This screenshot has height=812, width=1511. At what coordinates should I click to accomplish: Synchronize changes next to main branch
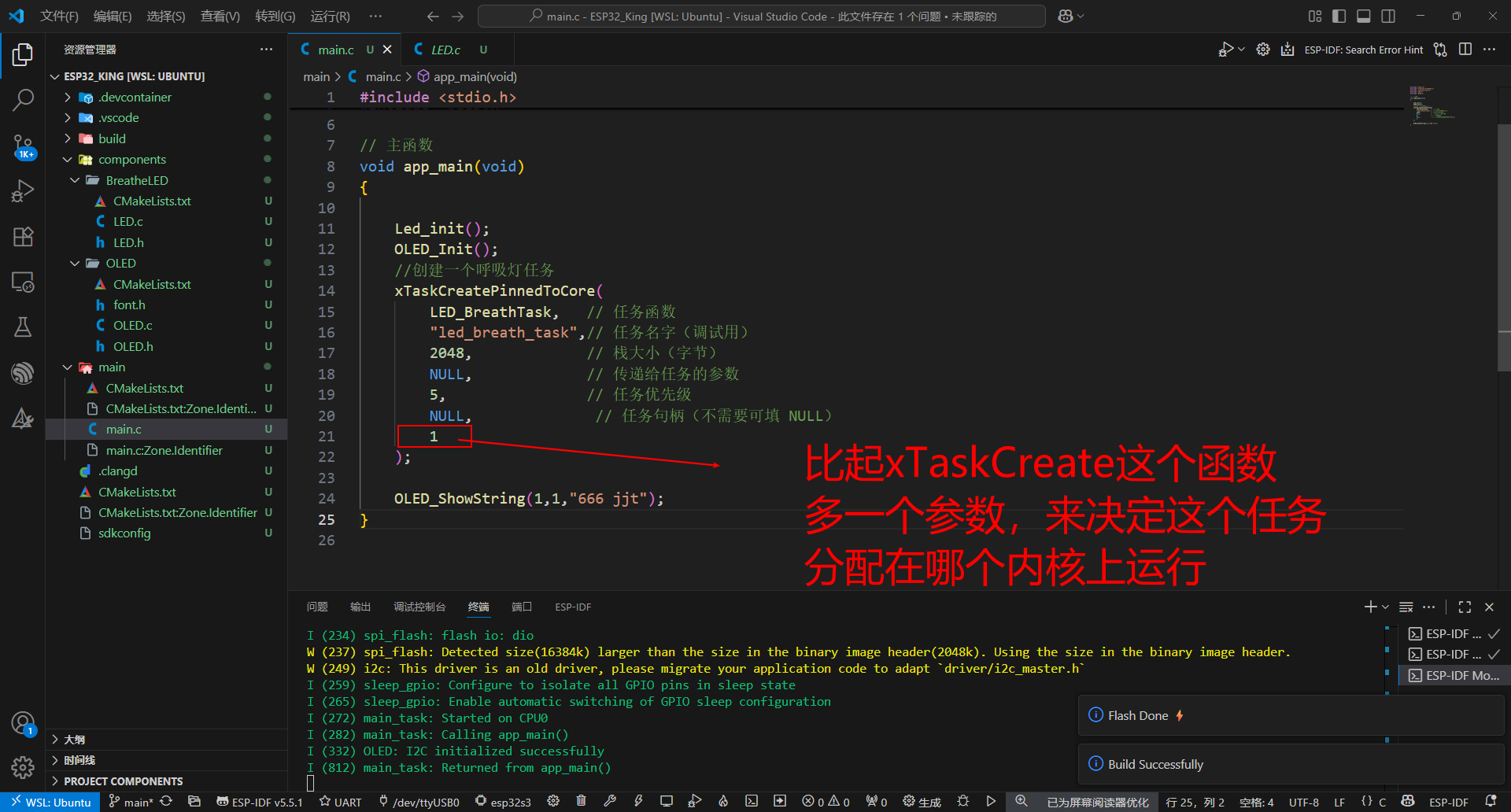166,801
